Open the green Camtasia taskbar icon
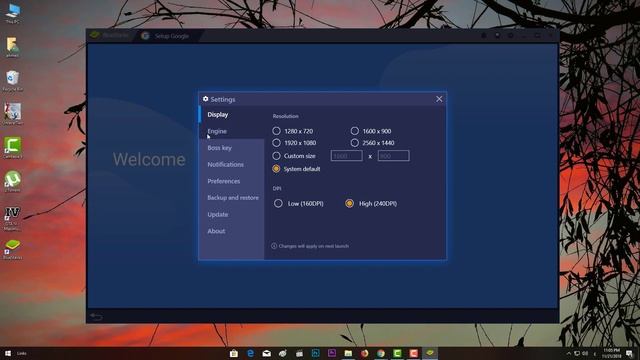The height and width of the screenshot is (360, 640). point(397,353)
